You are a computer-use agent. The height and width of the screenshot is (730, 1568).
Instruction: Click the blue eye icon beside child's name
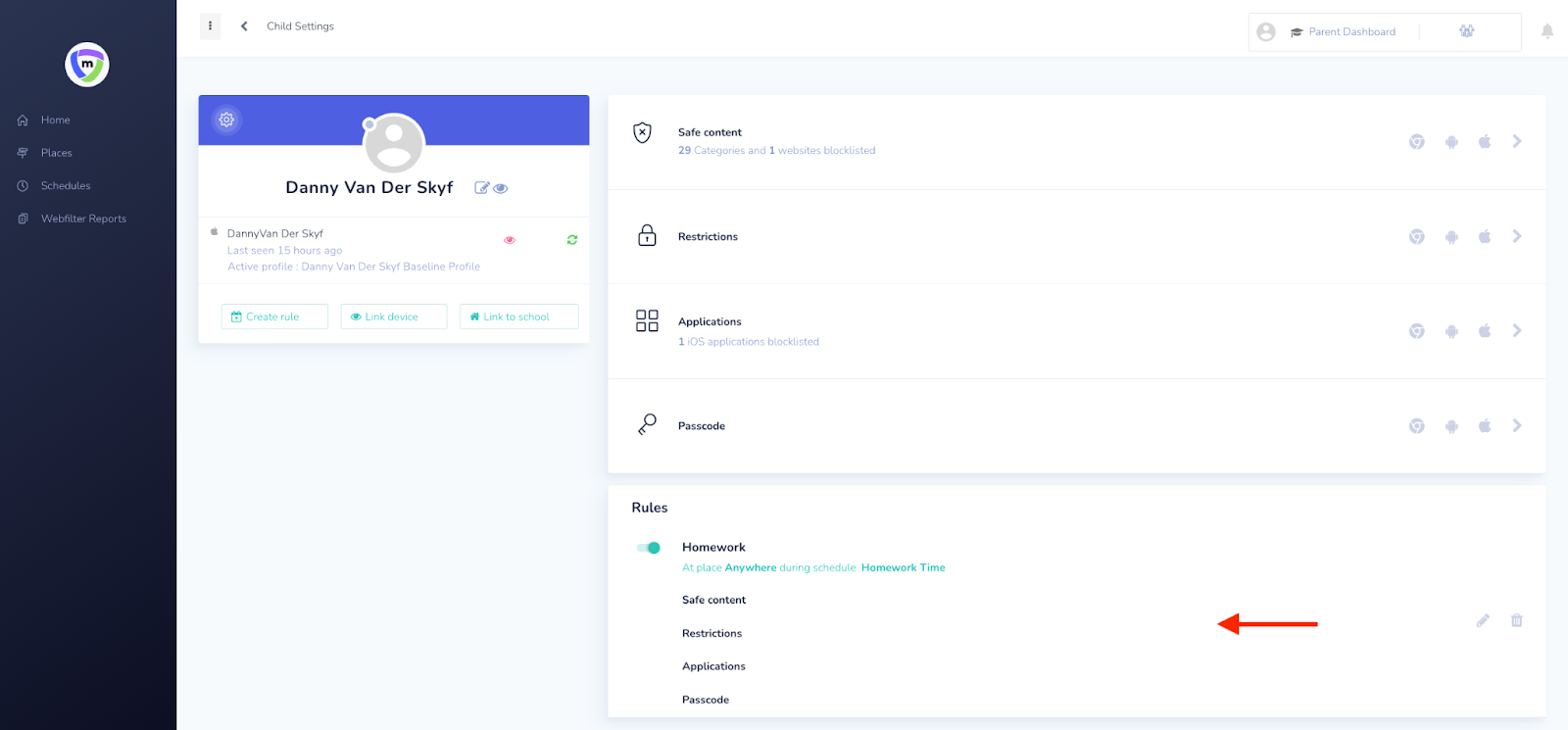(500, 188)
